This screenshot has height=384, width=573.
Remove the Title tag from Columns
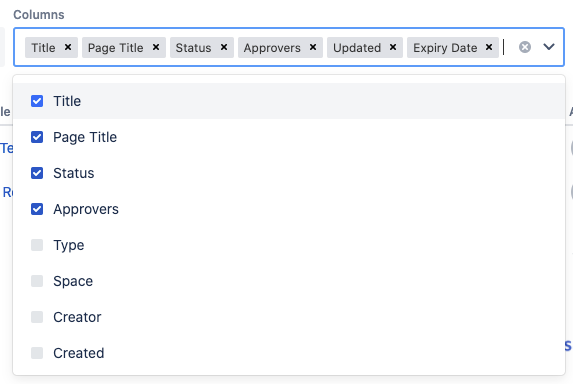[68, 47]
